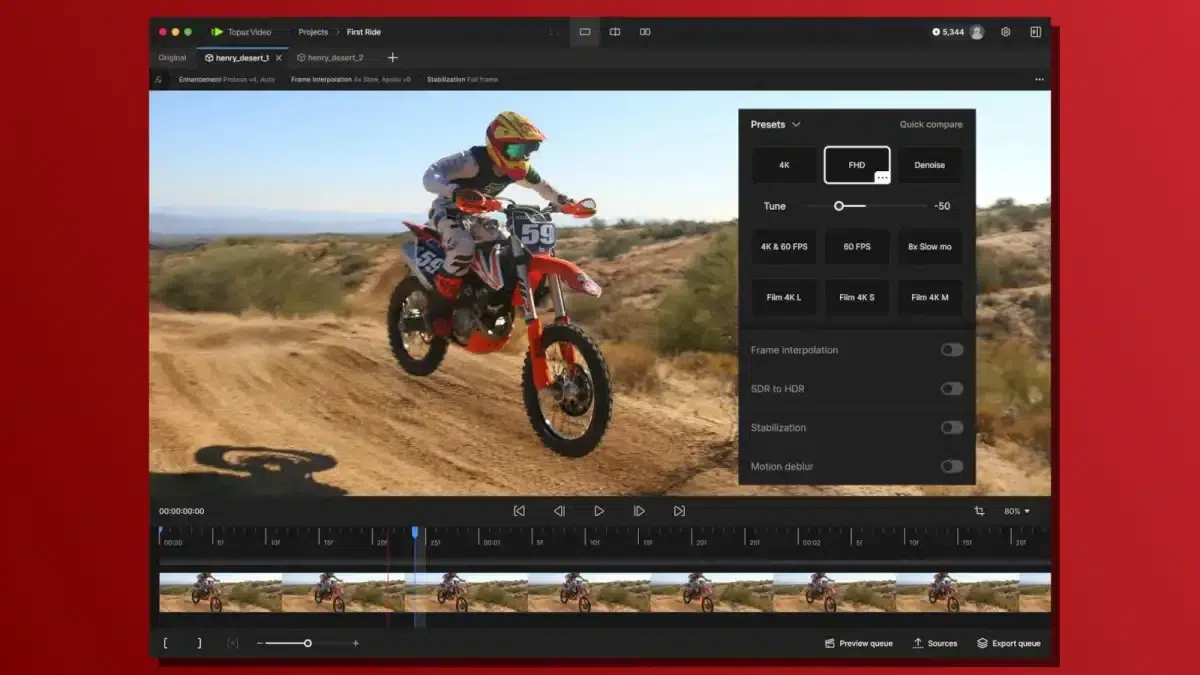The width and height of the screenshot is (1200, 675).
Task: Jump to the start of the clip
Action: [x=519, y=511]
